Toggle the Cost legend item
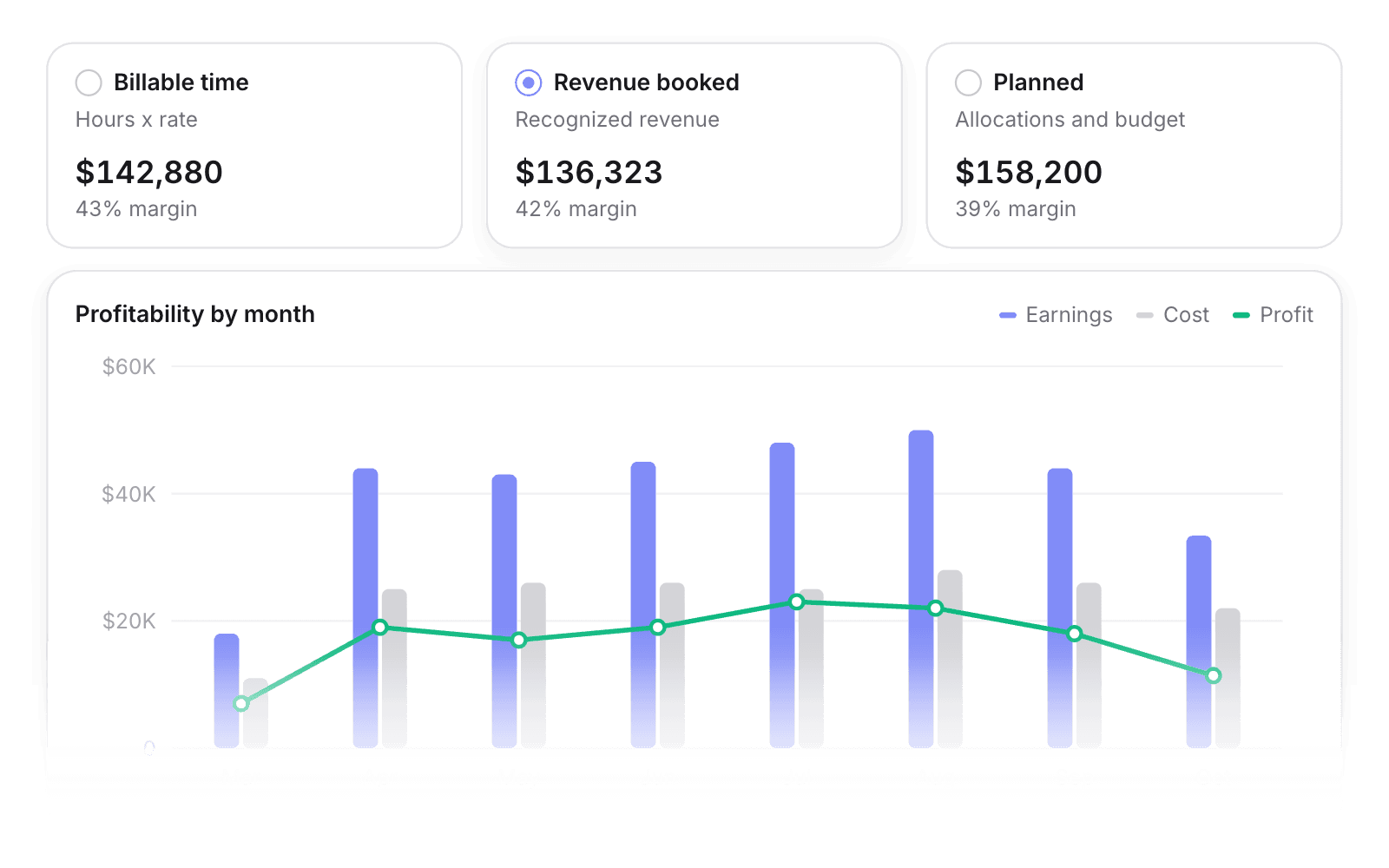Image resolution: width=1389 pixels, height=868 pixels. pyautogui.click(x=1173, y=315)
